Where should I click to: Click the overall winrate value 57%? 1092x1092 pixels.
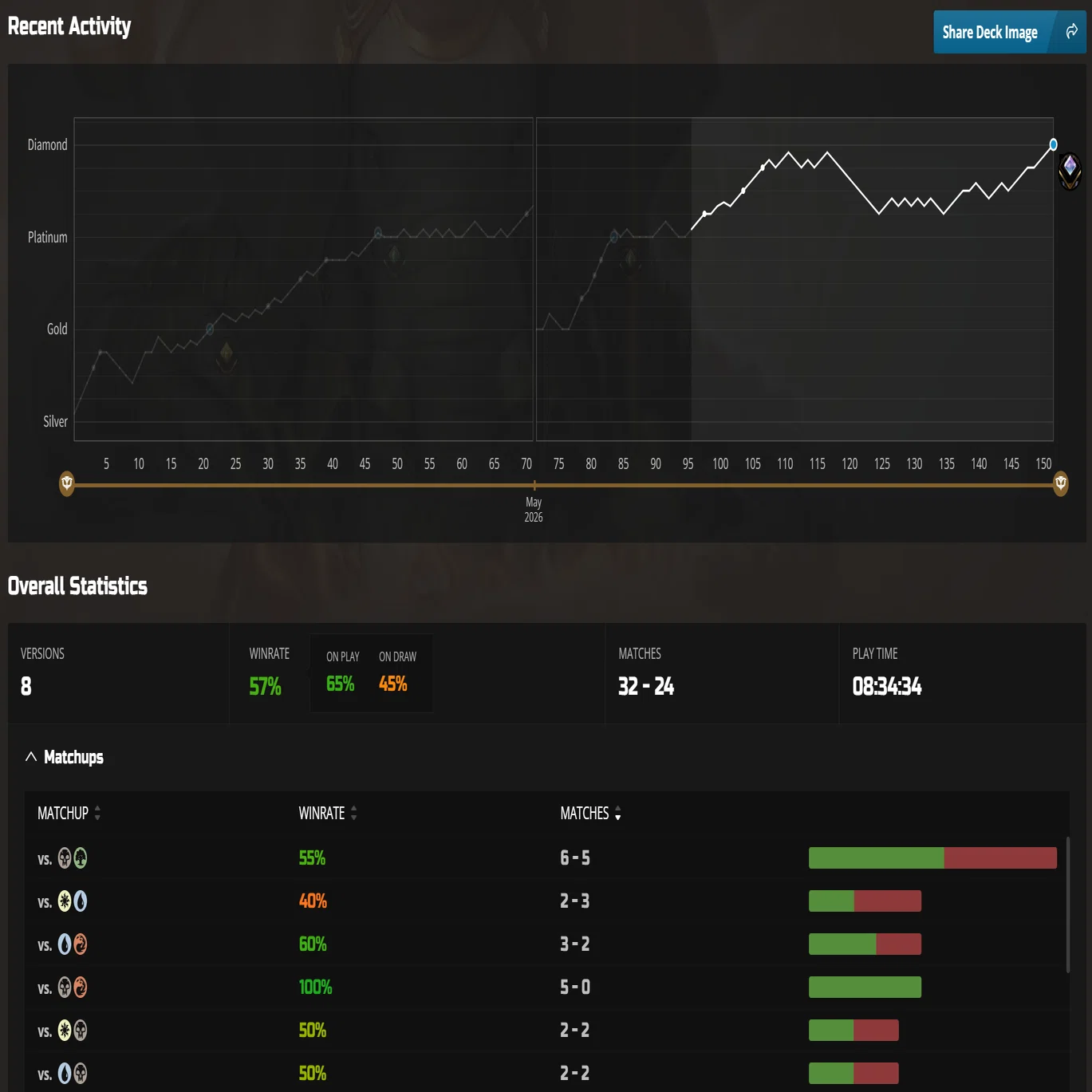point(266,686)
